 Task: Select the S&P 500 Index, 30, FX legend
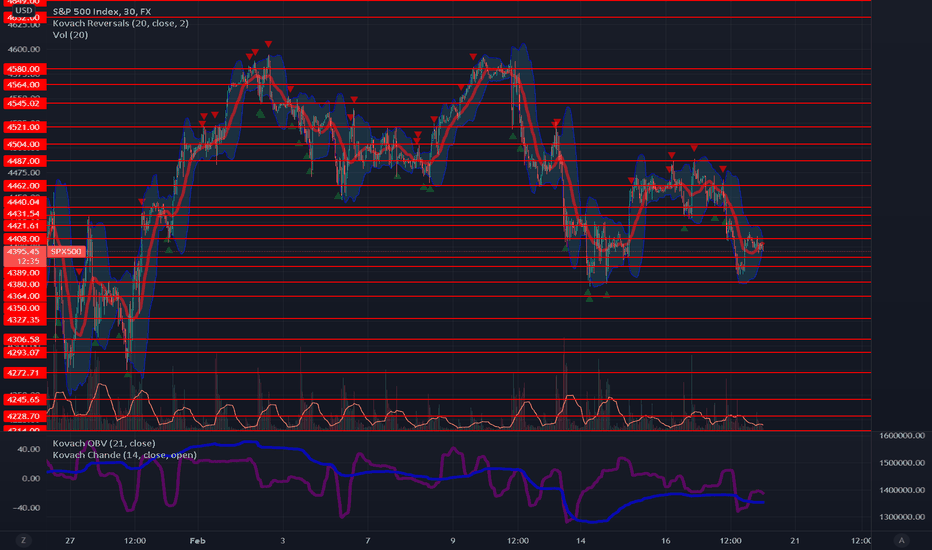coord(102,11)
